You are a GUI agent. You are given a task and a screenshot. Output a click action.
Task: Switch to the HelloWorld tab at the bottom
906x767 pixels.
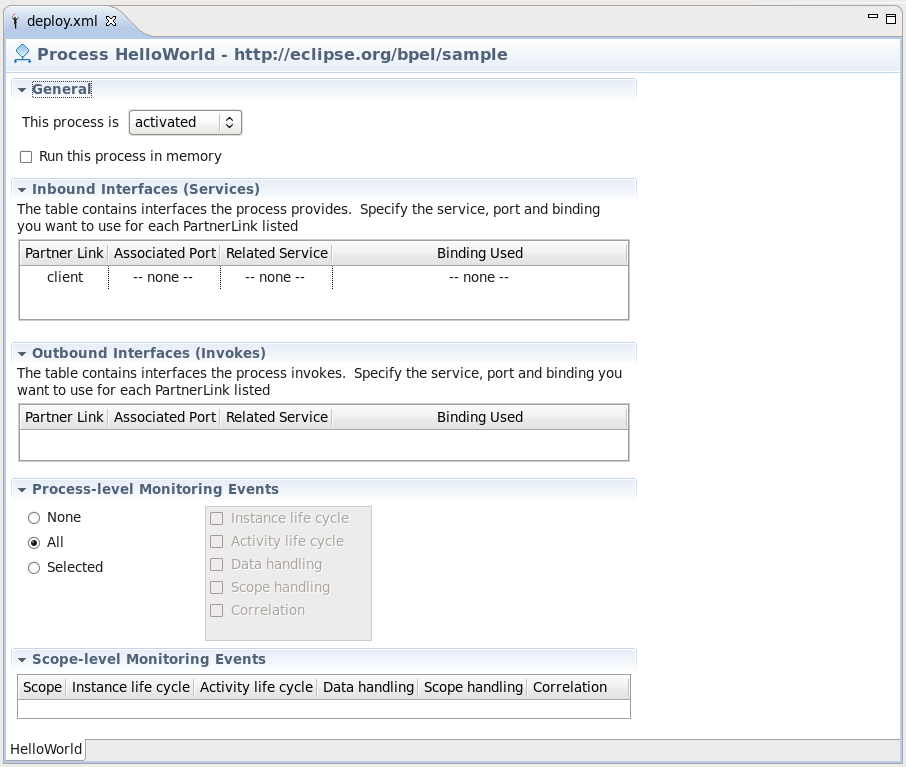[44, 748]
